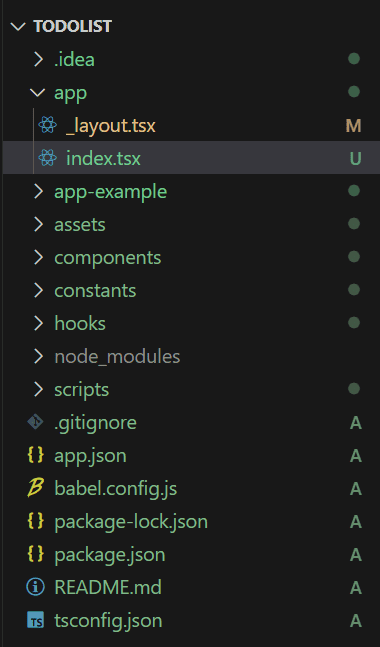
Task: Collapse the TODOLIST root chevron
Action: (18, 27)
